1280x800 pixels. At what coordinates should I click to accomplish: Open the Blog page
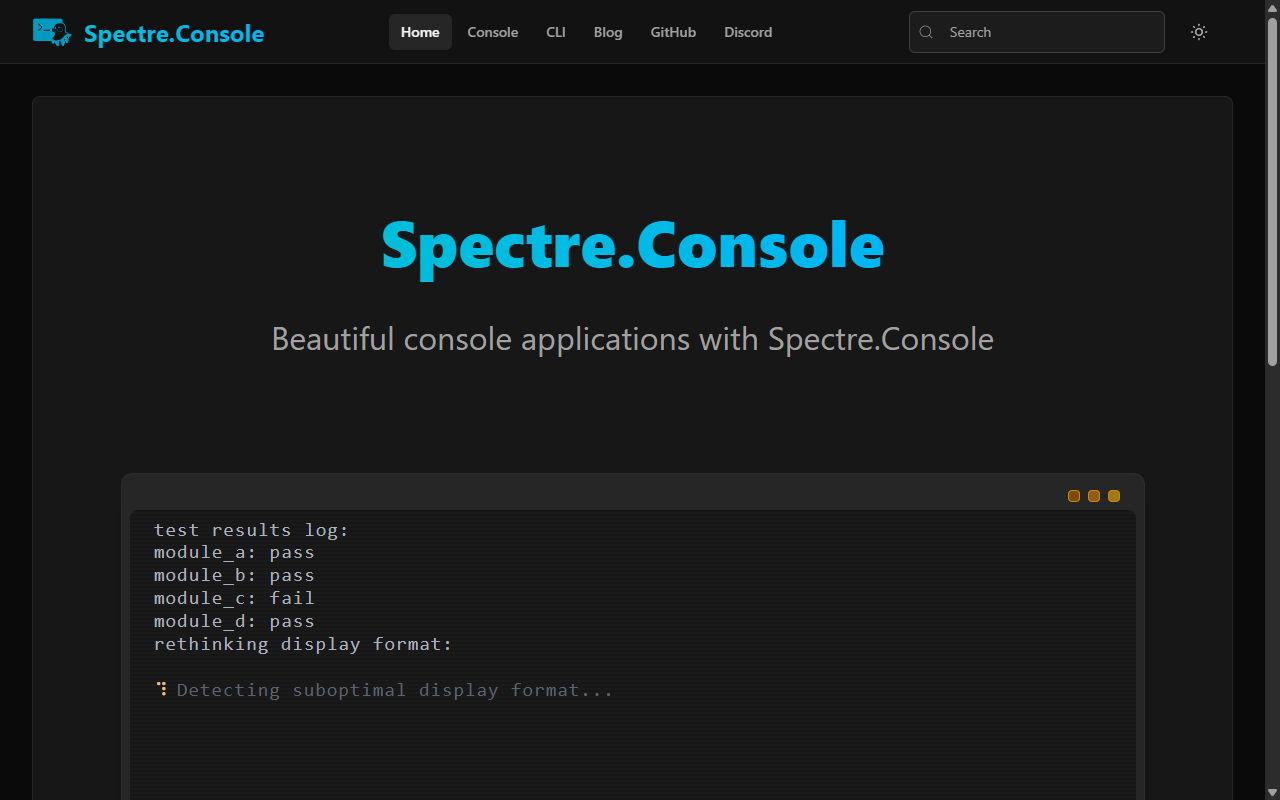[608, 32]
